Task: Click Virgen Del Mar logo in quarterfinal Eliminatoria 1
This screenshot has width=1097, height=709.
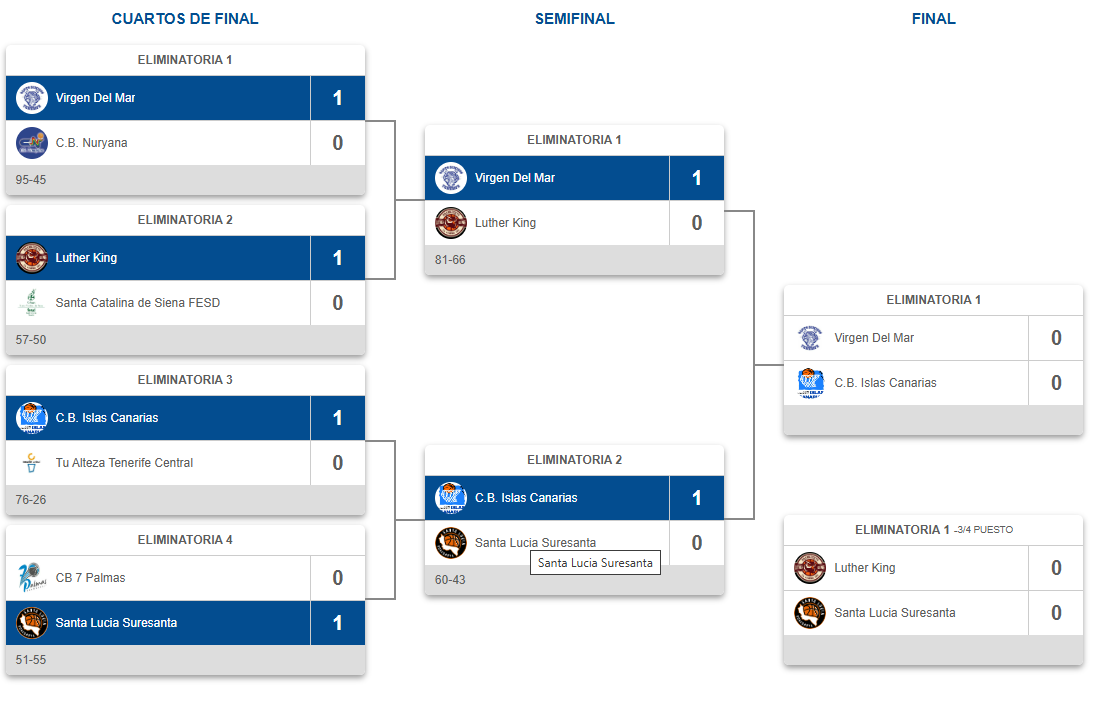Action: coord(31,98)
